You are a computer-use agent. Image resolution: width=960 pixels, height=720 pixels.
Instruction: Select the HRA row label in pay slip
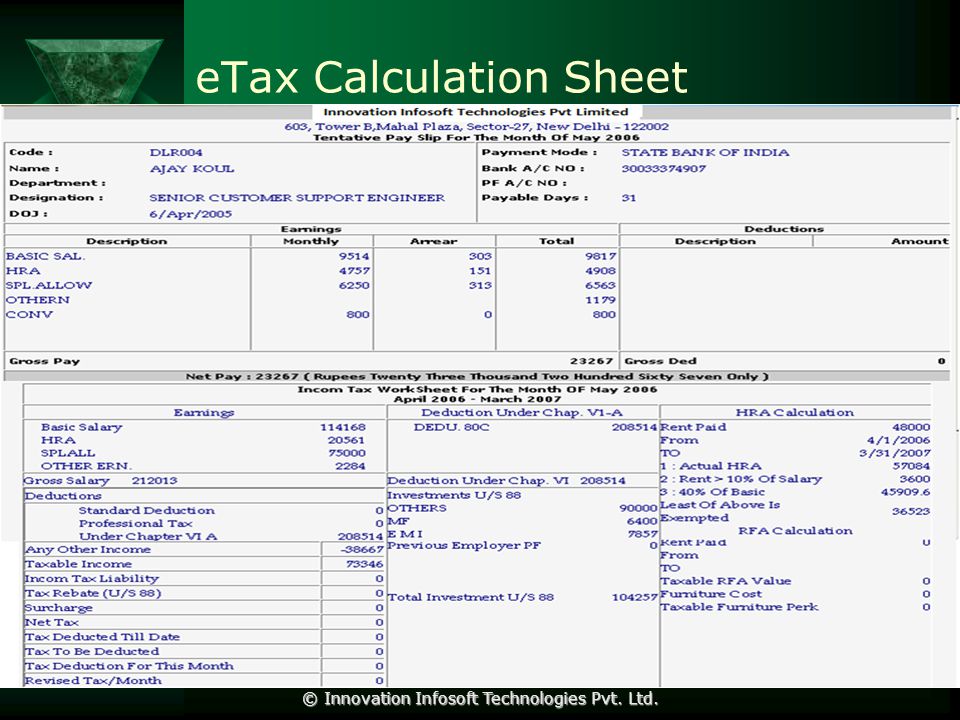(23, 271)
